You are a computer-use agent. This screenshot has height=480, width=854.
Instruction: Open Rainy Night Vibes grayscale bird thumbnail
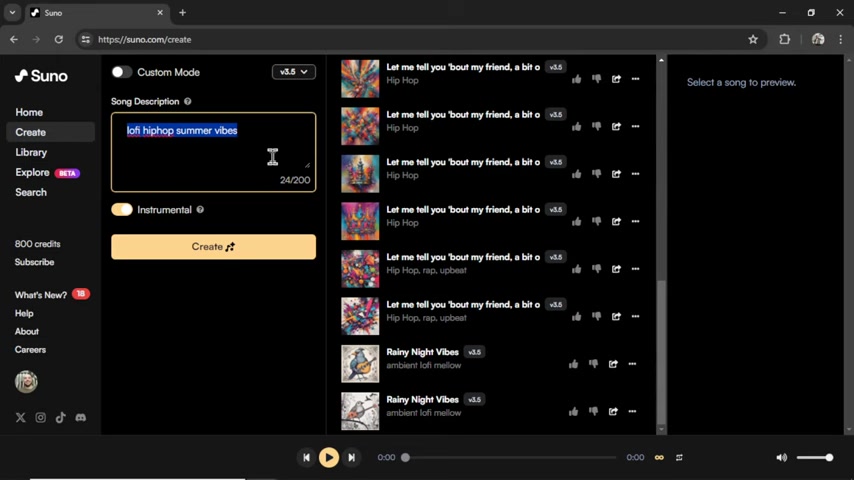point(360,411)
